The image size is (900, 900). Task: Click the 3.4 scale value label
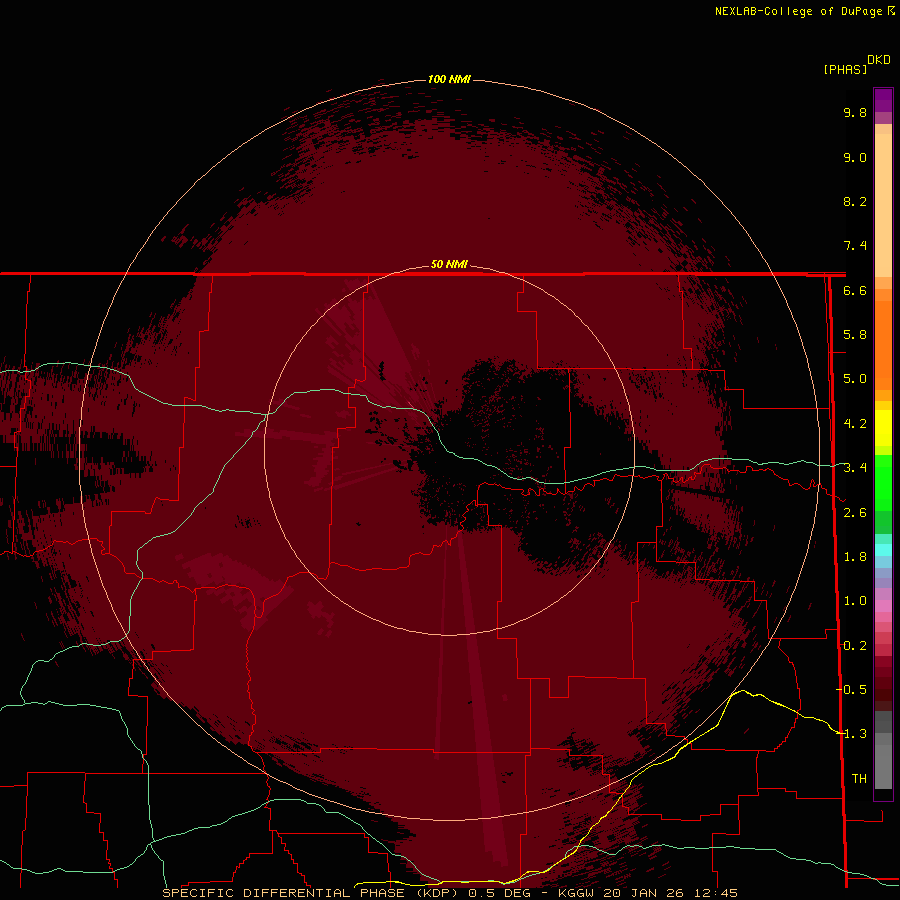tap(855, 468)
